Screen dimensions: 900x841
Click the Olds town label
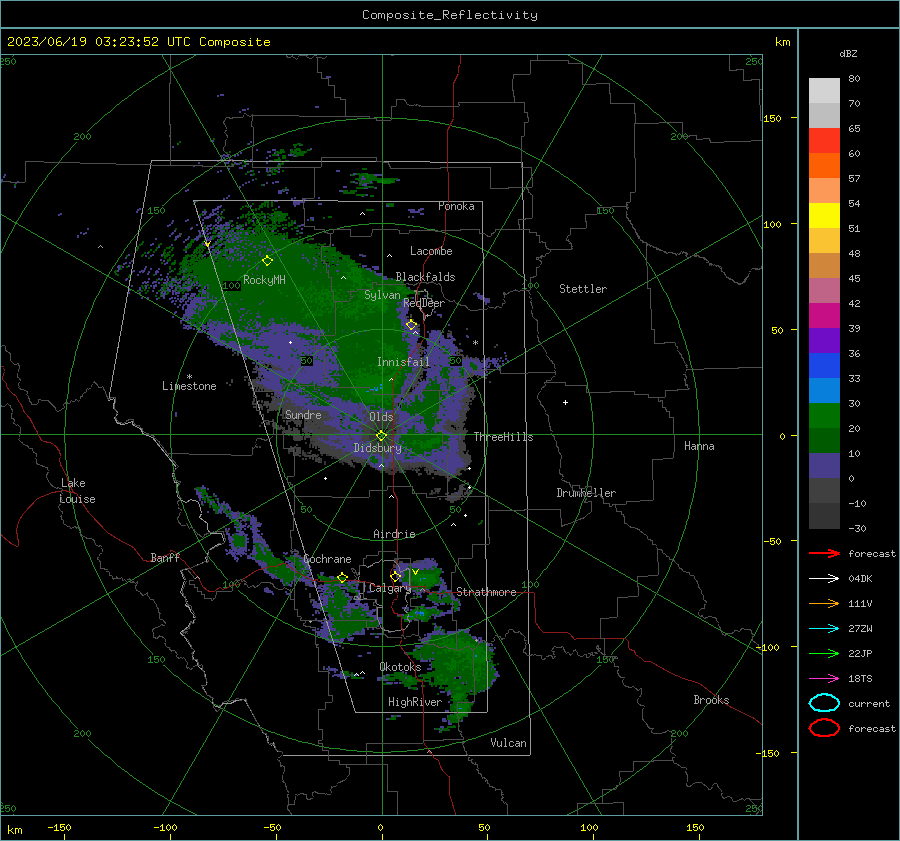(381, 417)
